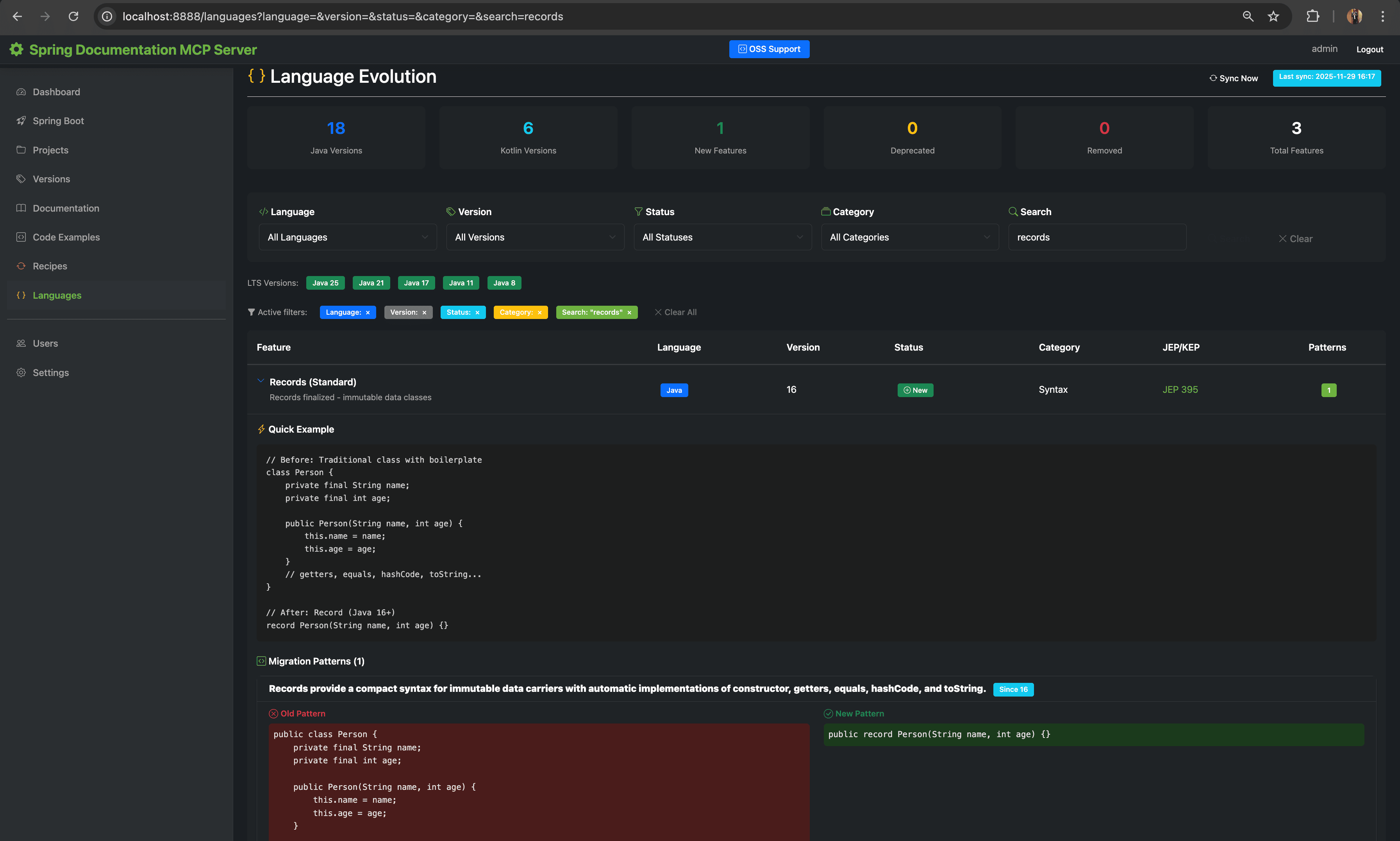1400x841 pixels.
Task: Remove the Category filter chip
Action: (x=539, y=313)
